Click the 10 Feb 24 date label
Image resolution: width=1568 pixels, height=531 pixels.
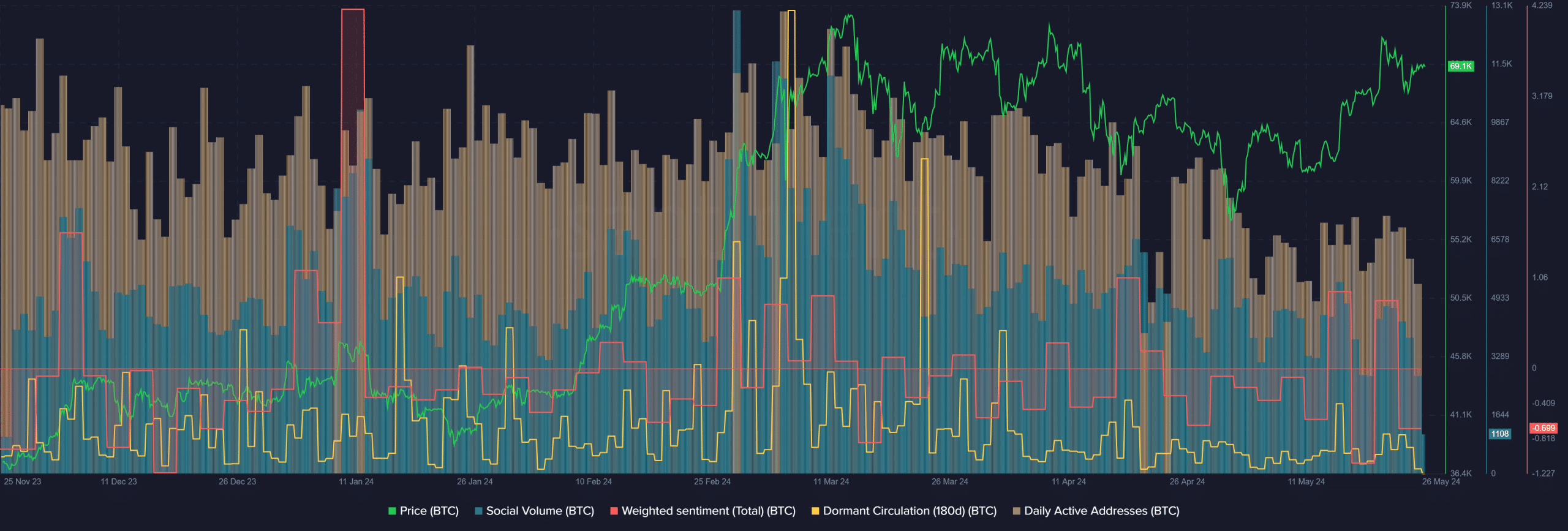click(x=594, y=481)
